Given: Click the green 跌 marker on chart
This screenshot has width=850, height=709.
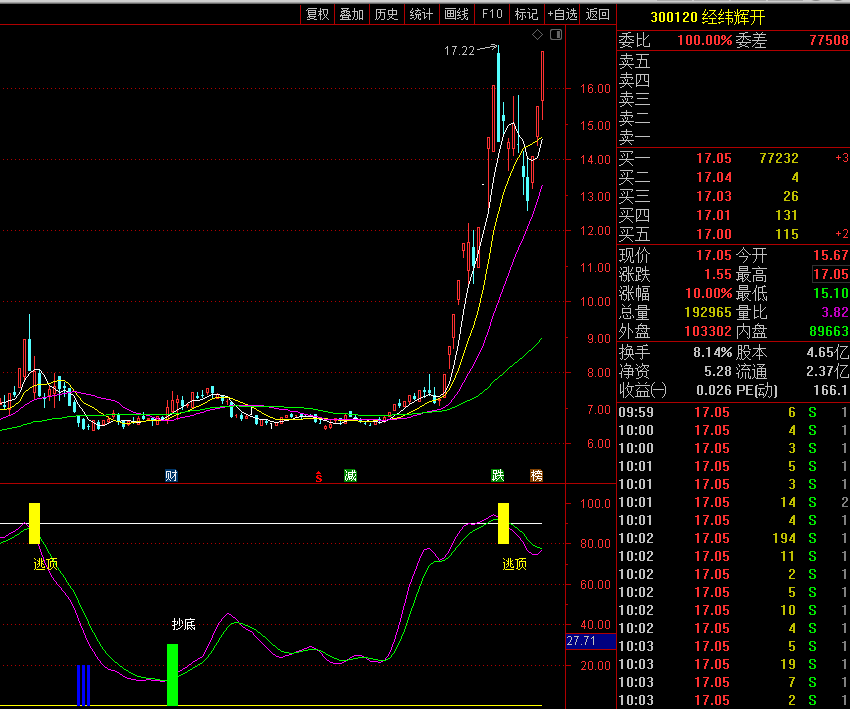Looking at the screenshot, I should pyautogui.click(x=498, y=476).
